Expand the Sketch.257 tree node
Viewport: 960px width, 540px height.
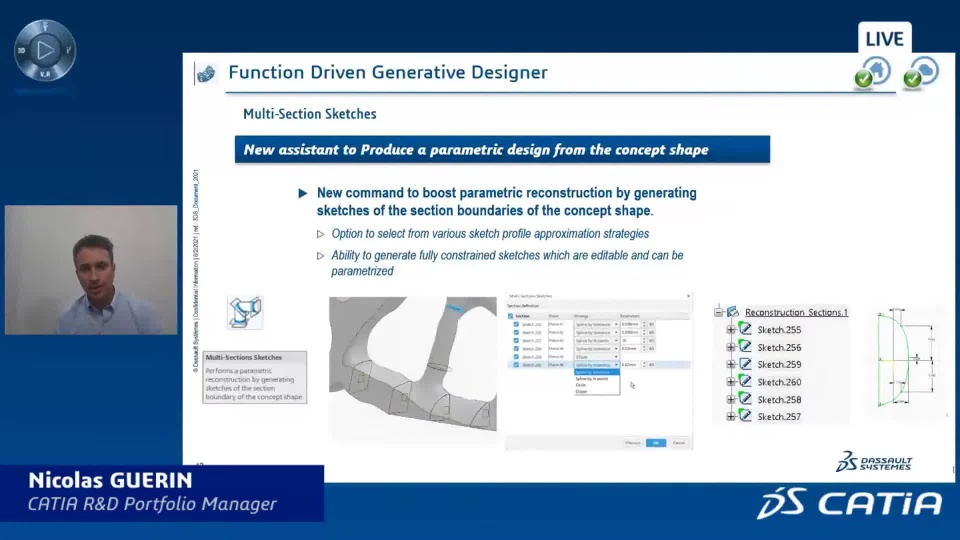click(731, 416)
